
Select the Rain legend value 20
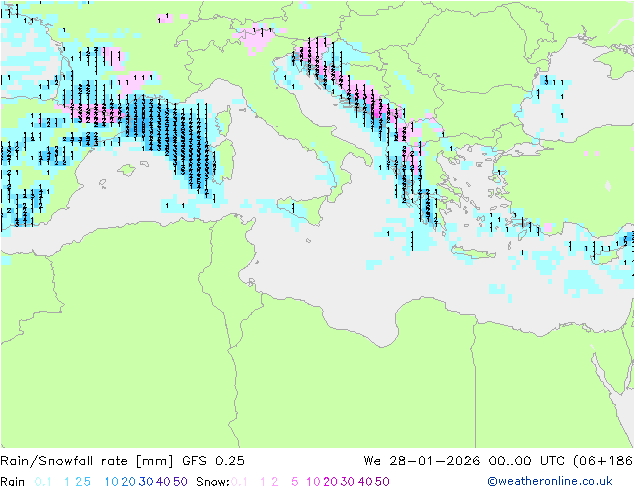click(129, 482)
